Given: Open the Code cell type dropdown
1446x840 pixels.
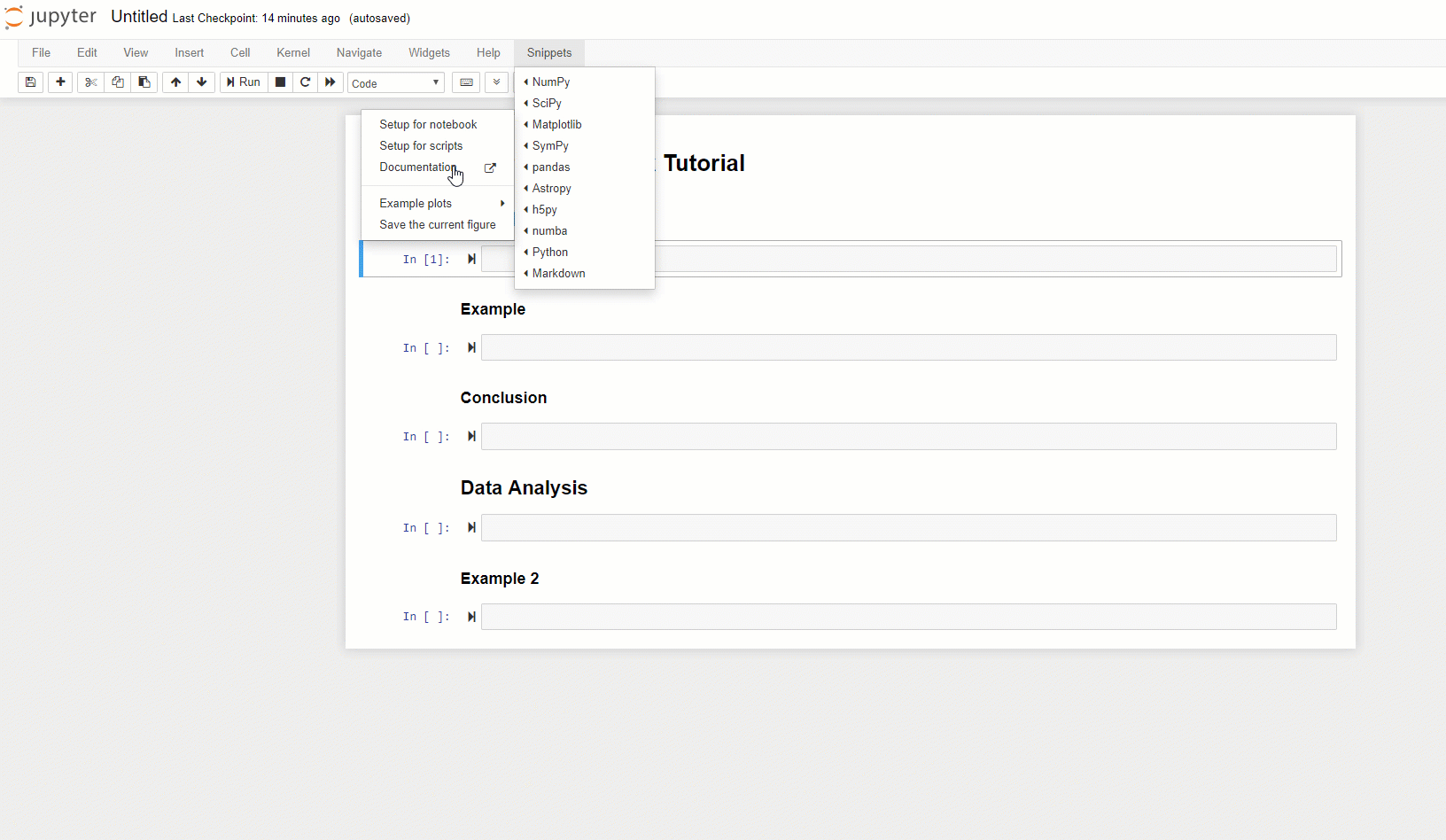Looking at the screenshot, I should (x=396, y=82).
